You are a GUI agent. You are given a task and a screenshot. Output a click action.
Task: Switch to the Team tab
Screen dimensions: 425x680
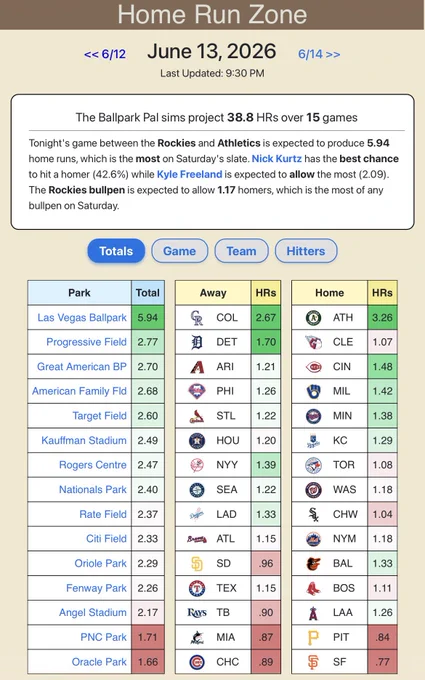coord(241,251)
